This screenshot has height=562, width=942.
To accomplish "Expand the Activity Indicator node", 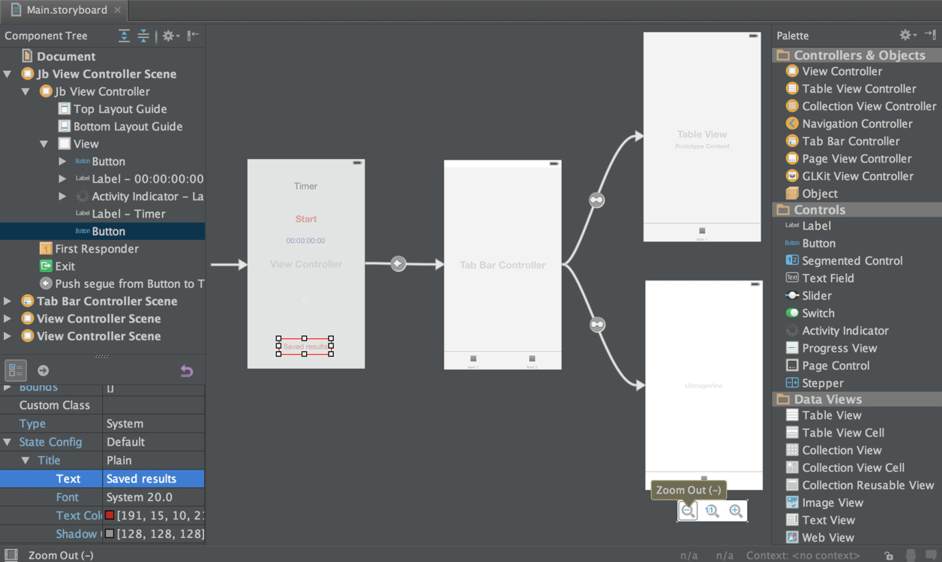I will click(62, 196).
